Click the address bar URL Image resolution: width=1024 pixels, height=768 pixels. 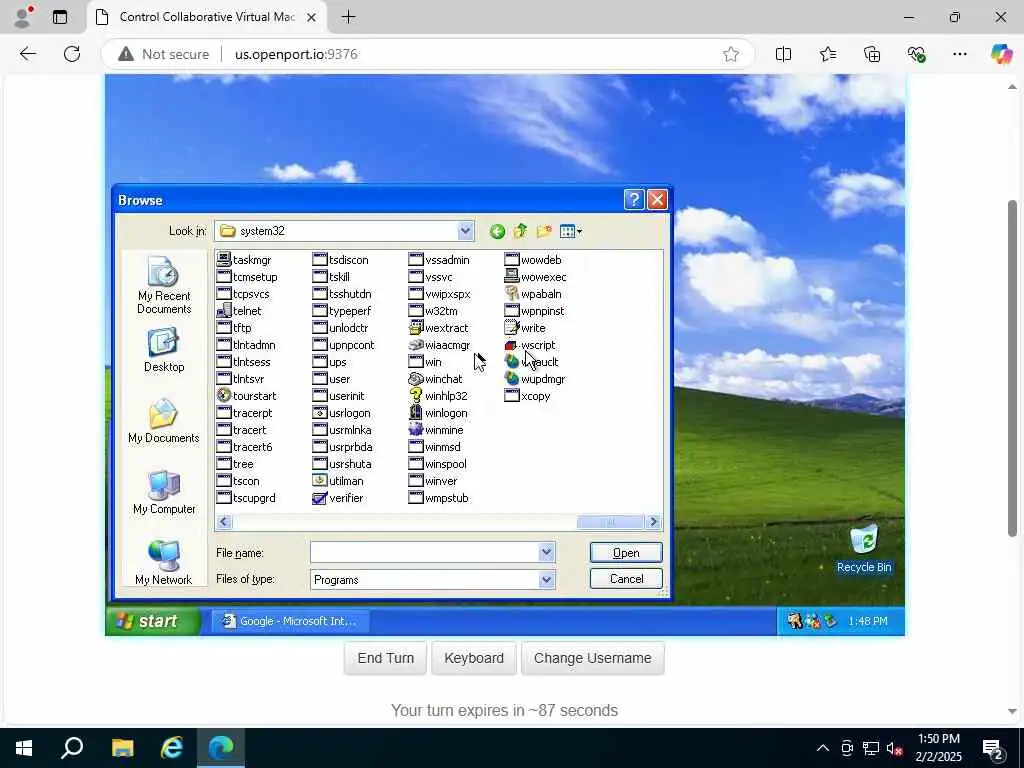[296, 54]
